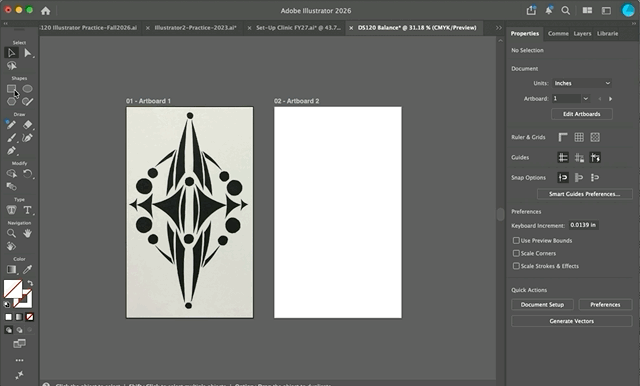The image size is (640, 386).
Task: Open Smart Guides Preferences button
Action: [584, 194]
